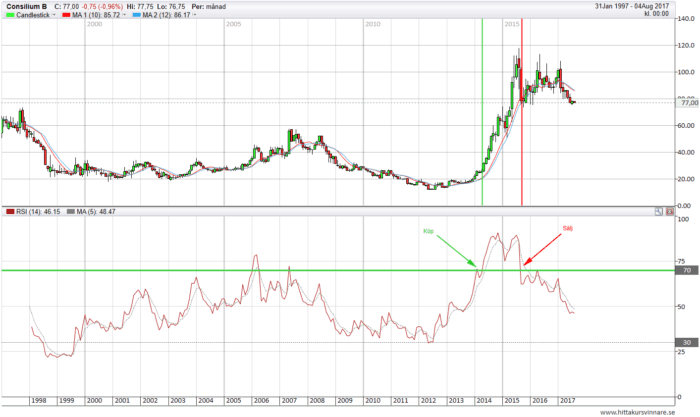
Task: Click the dark red RSI (14) swatch
Action: [x=10, y=212]
